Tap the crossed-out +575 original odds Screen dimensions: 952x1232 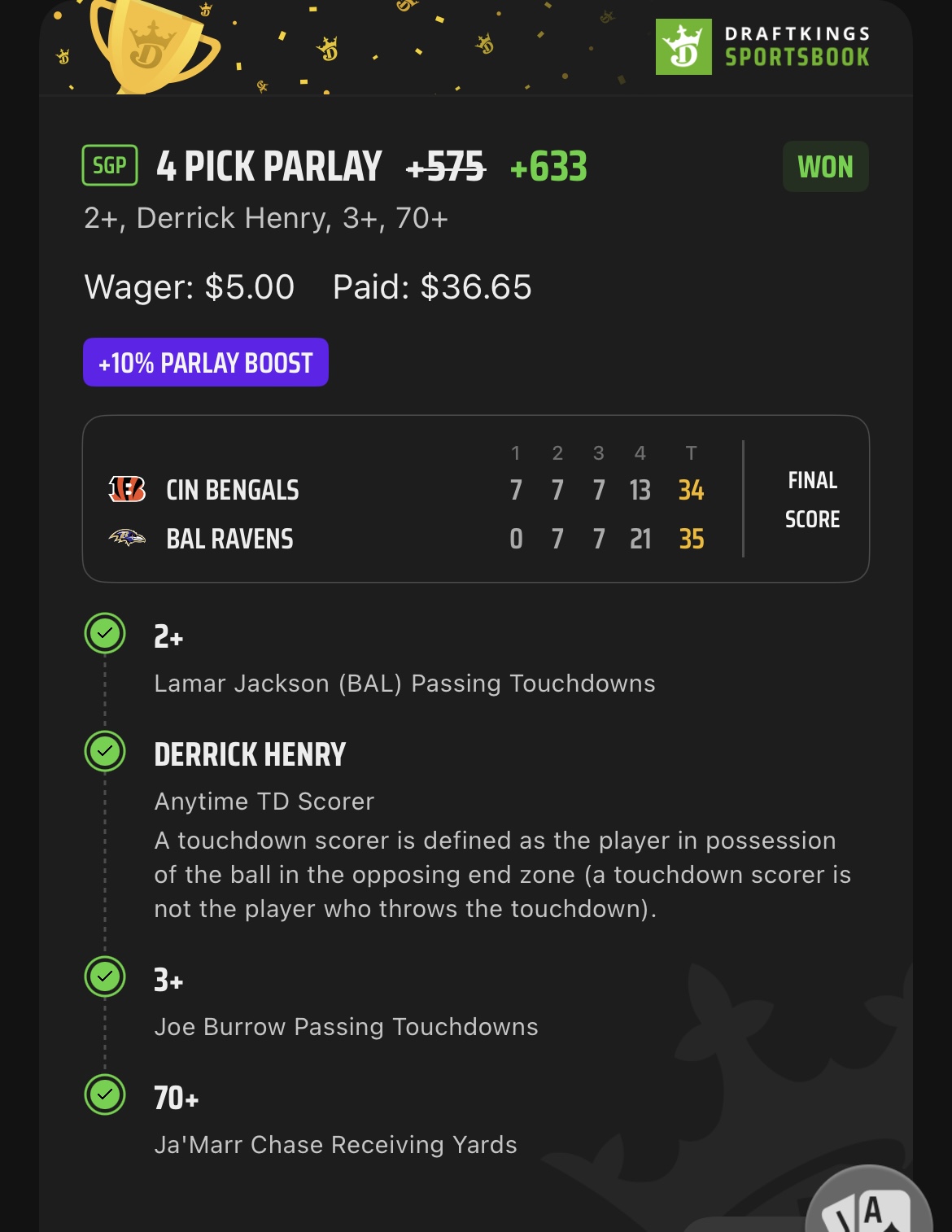point(446,168)
